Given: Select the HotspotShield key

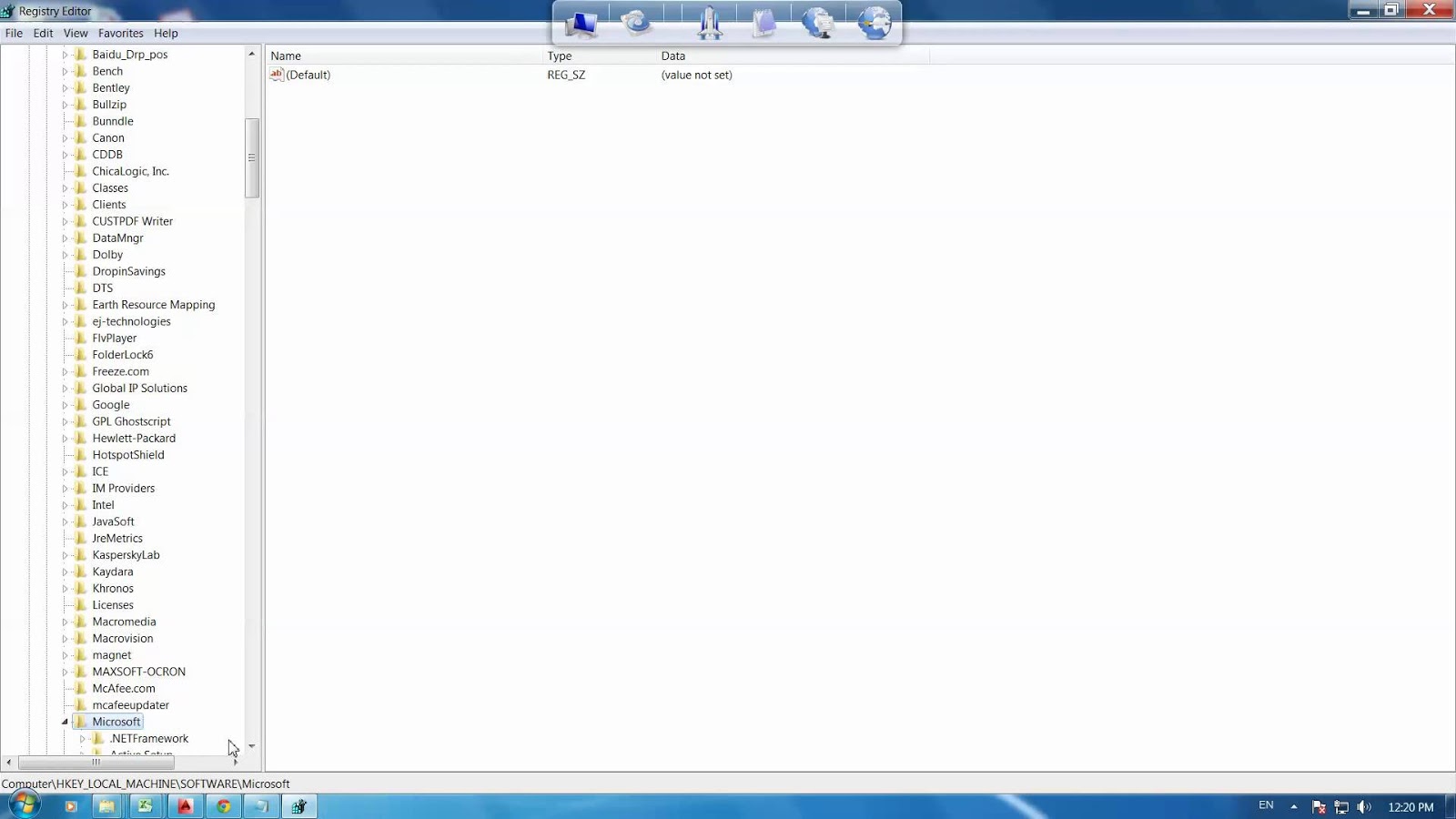Looking at the screenshot, I should click(128, 455).
